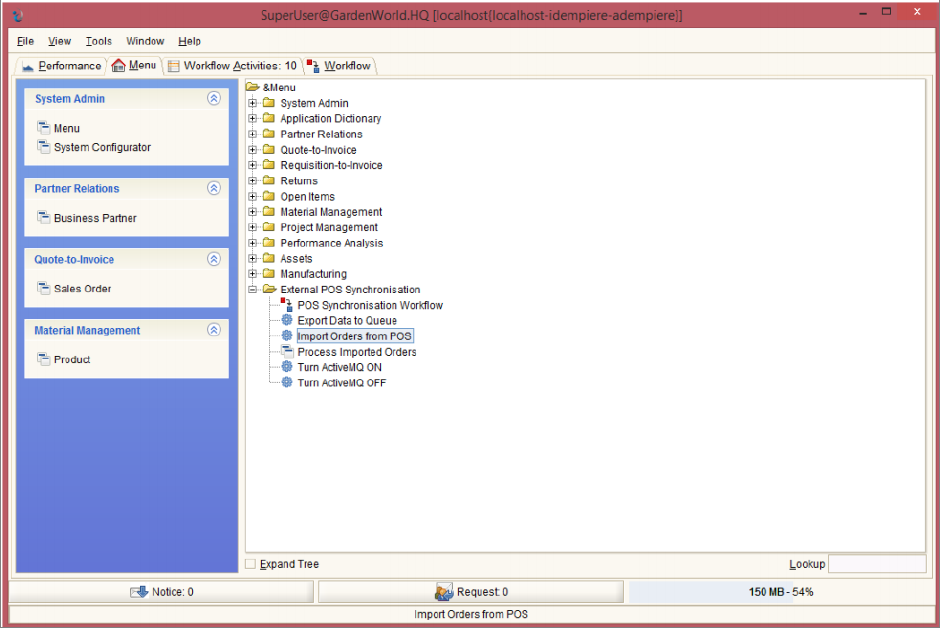Click the Turn ActiveMQ ON gear icon
The width and height of the screenshot is (940, 628).
pos(287,367)
